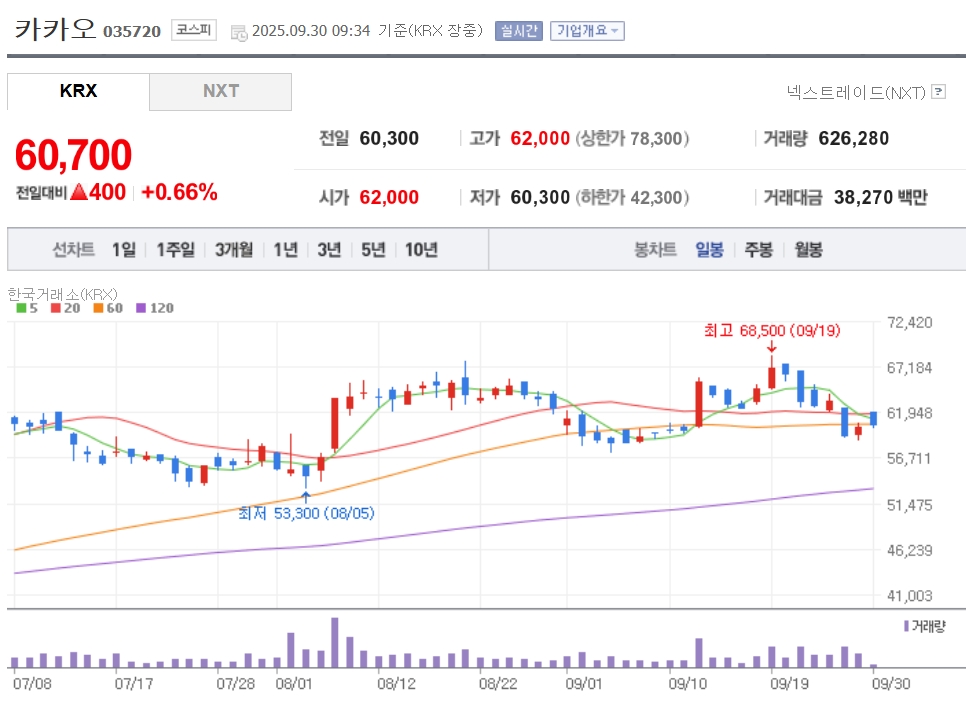This screenshot has height=713, width=966.
Task: Click the 코스피 market badge
Action: [193, 30]
